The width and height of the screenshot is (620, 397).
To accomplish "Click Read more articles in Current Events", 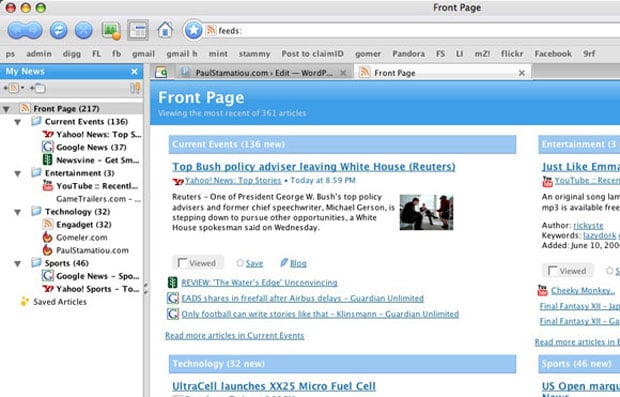I will [234, 335].
